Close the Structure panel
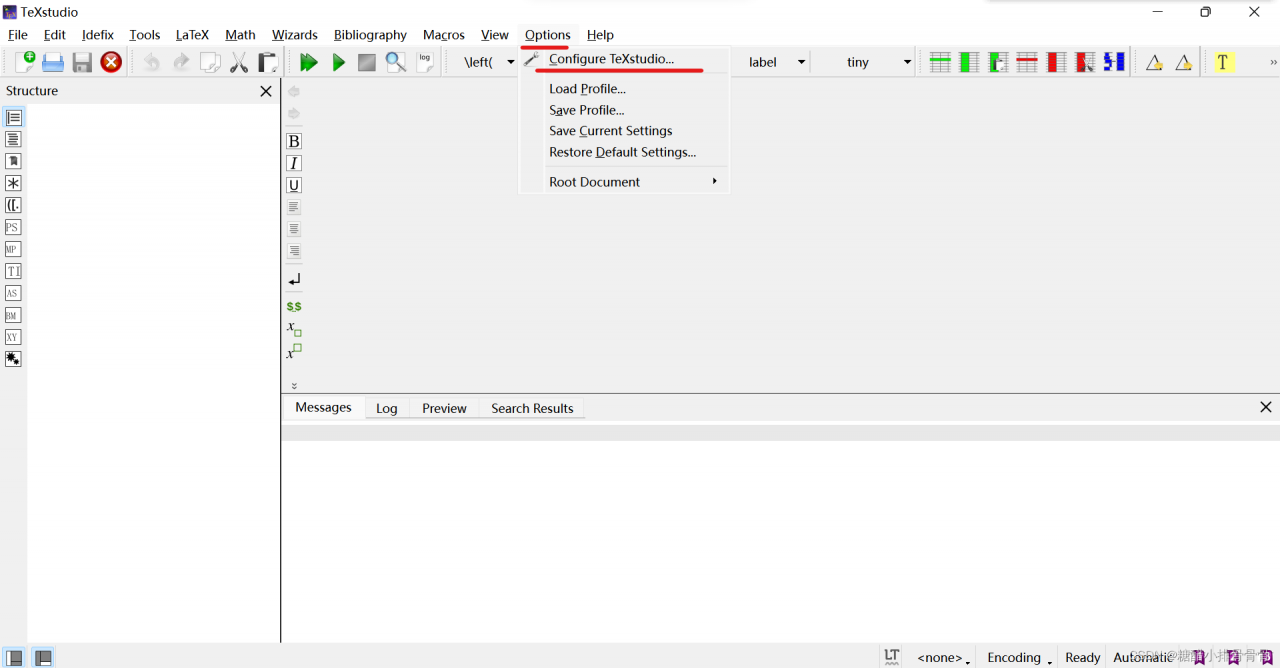This screenshot has width=1280, height=668. coord(266,91)
